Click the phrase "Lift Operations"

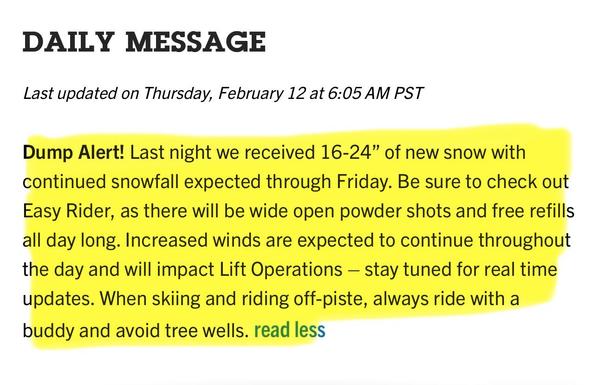click(281, 270)
